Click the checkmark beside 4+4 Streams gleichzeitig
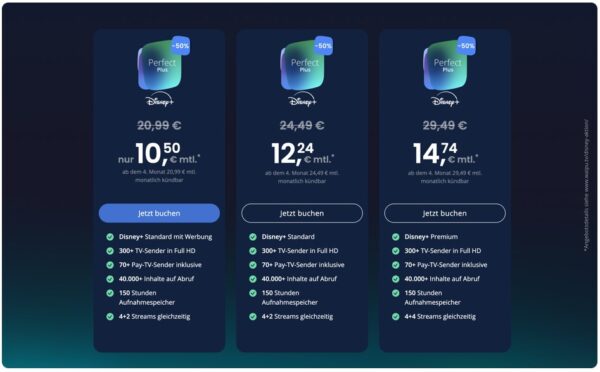 coord(396,317)
